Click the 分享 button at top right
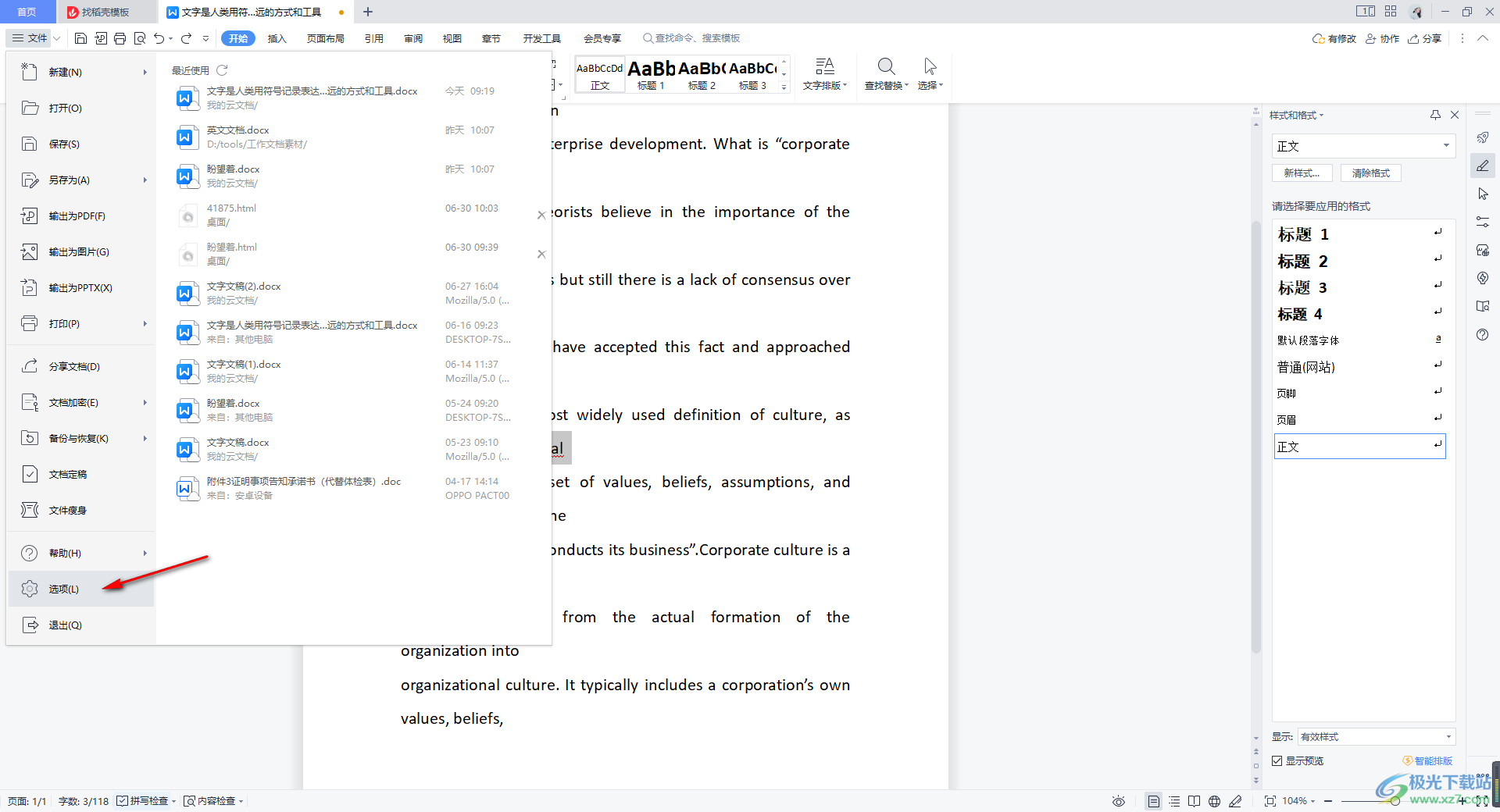The height and width of the screenshot is (812, 1500). (1425, 38)
